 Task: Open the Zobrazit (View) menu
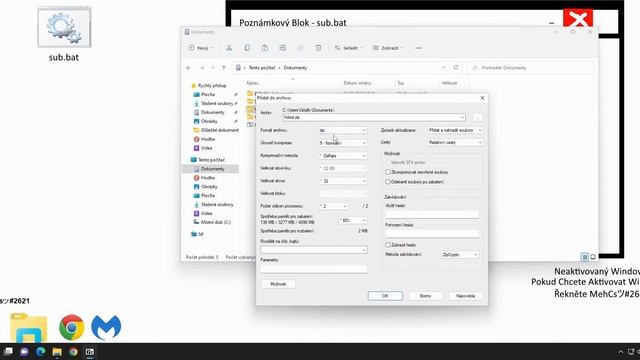pyautogui.click(x=387, y=48)
